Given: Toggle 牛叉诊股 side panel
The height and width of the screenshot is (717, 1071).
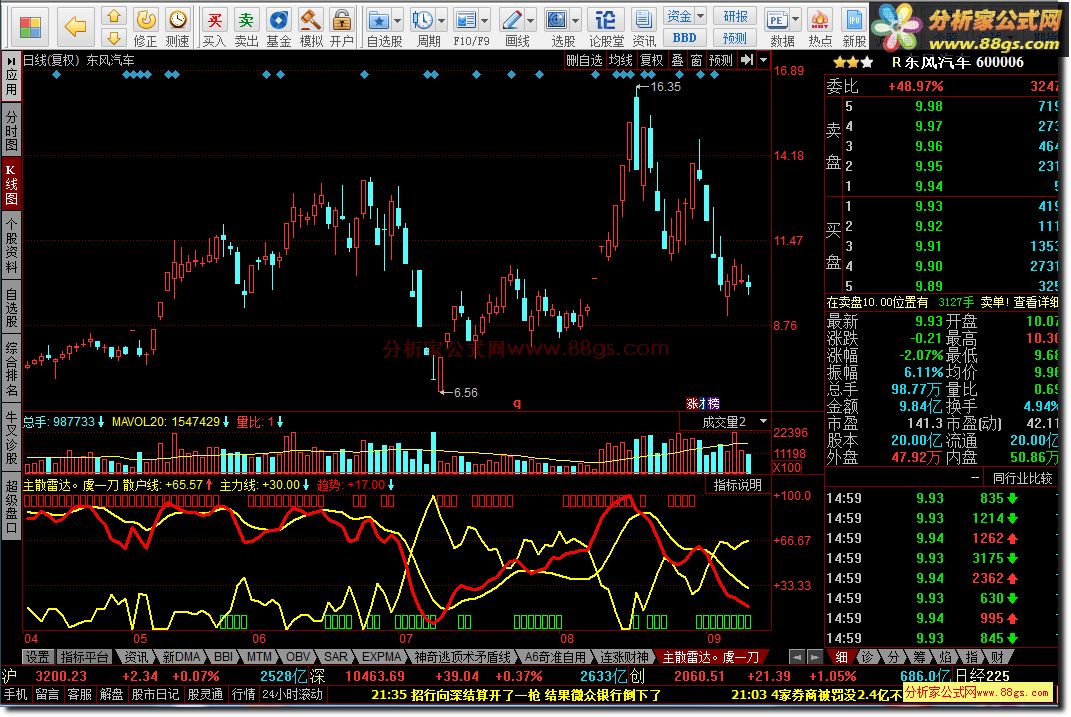Looking at the screenshot, I should pyautogui.click(x=11, y=438).
